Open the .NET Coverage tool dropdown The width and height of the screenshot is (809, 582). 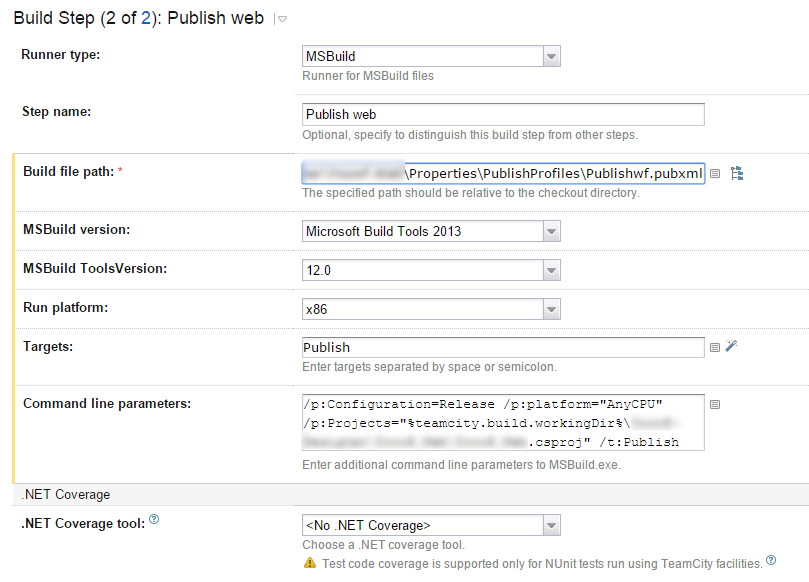click(551, 525)
